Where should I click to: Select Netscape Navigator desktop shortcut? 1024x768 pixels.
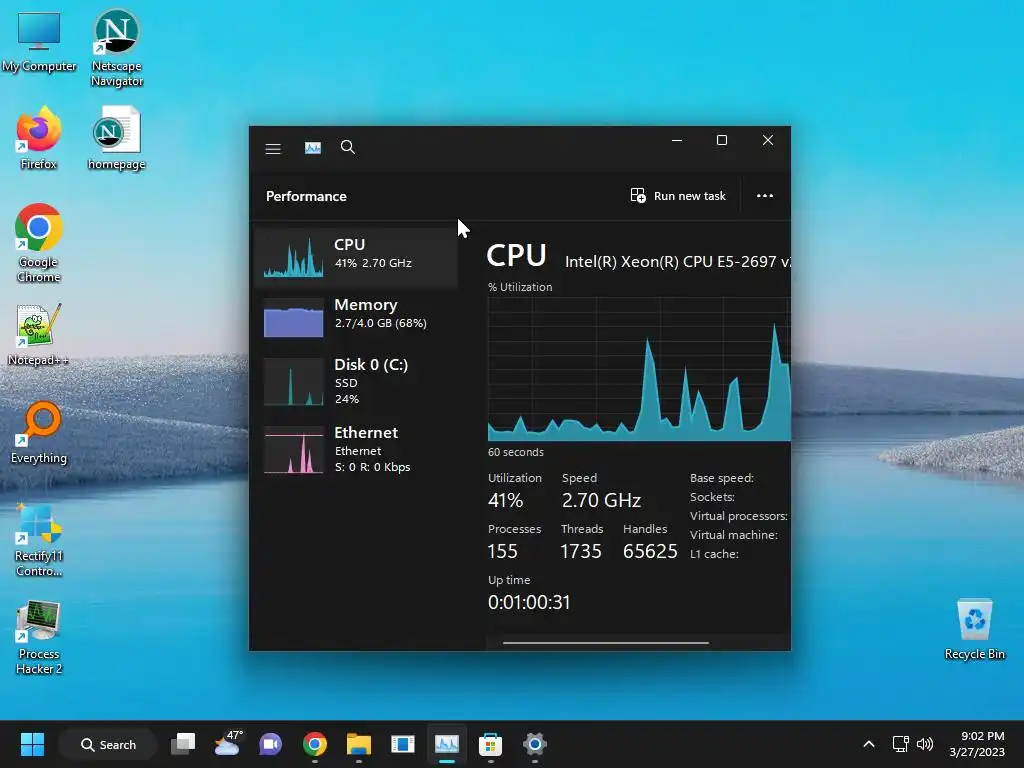(116, 48)
